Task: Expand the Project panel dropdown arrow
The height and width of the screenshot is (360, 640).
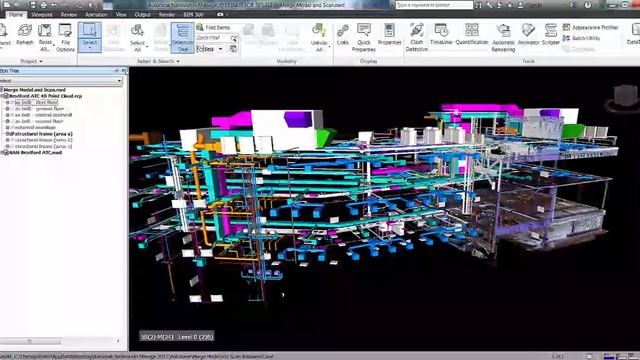Action: pos(41,61)
